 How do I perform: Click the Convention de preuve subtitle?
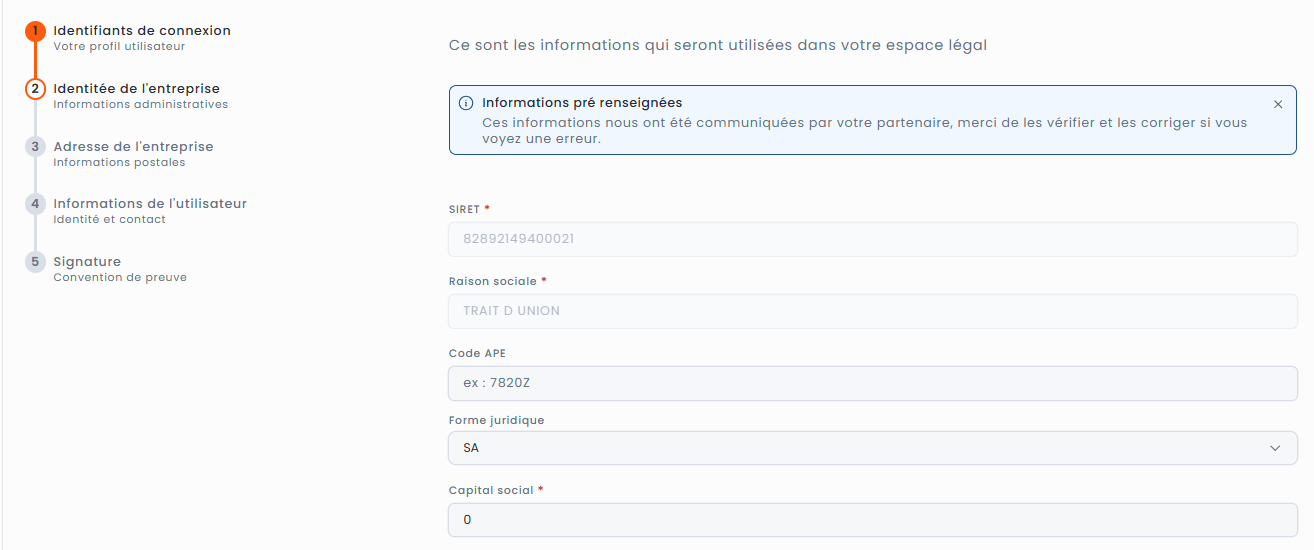(x=120, y=277)
